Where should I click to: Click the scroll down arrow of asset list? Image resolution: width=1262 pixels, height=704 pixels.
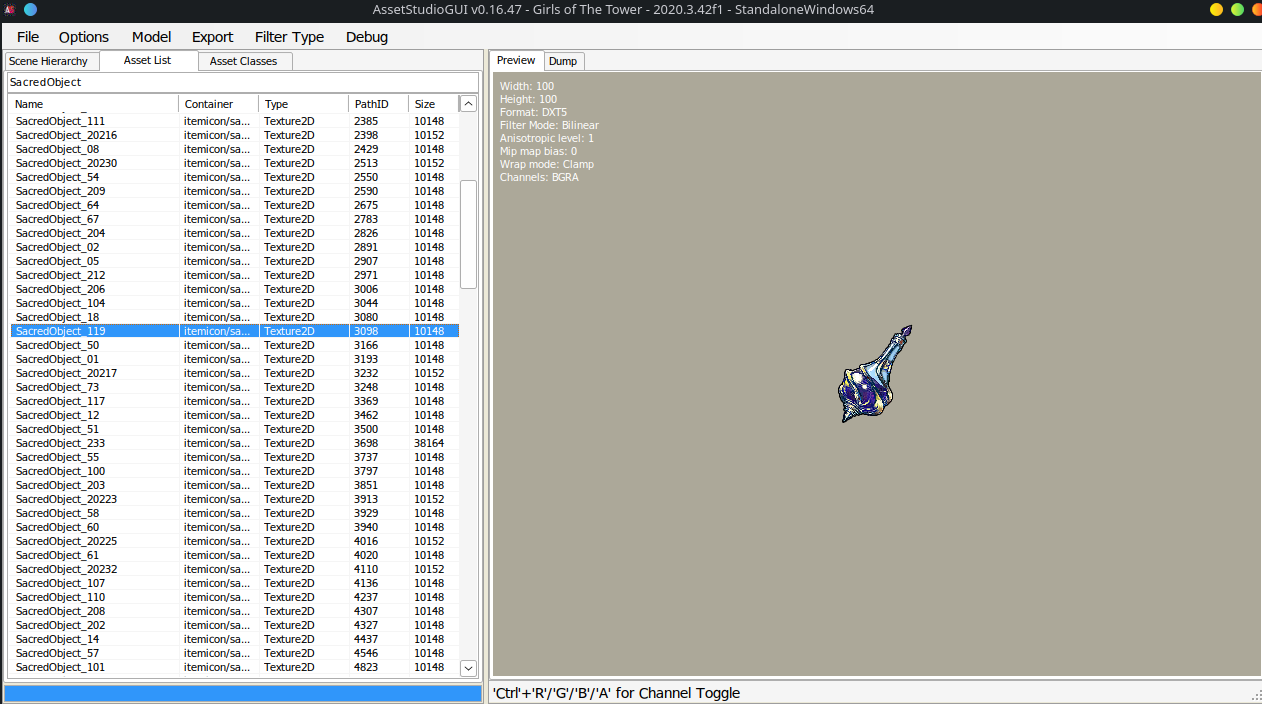[x=468, y=667]
